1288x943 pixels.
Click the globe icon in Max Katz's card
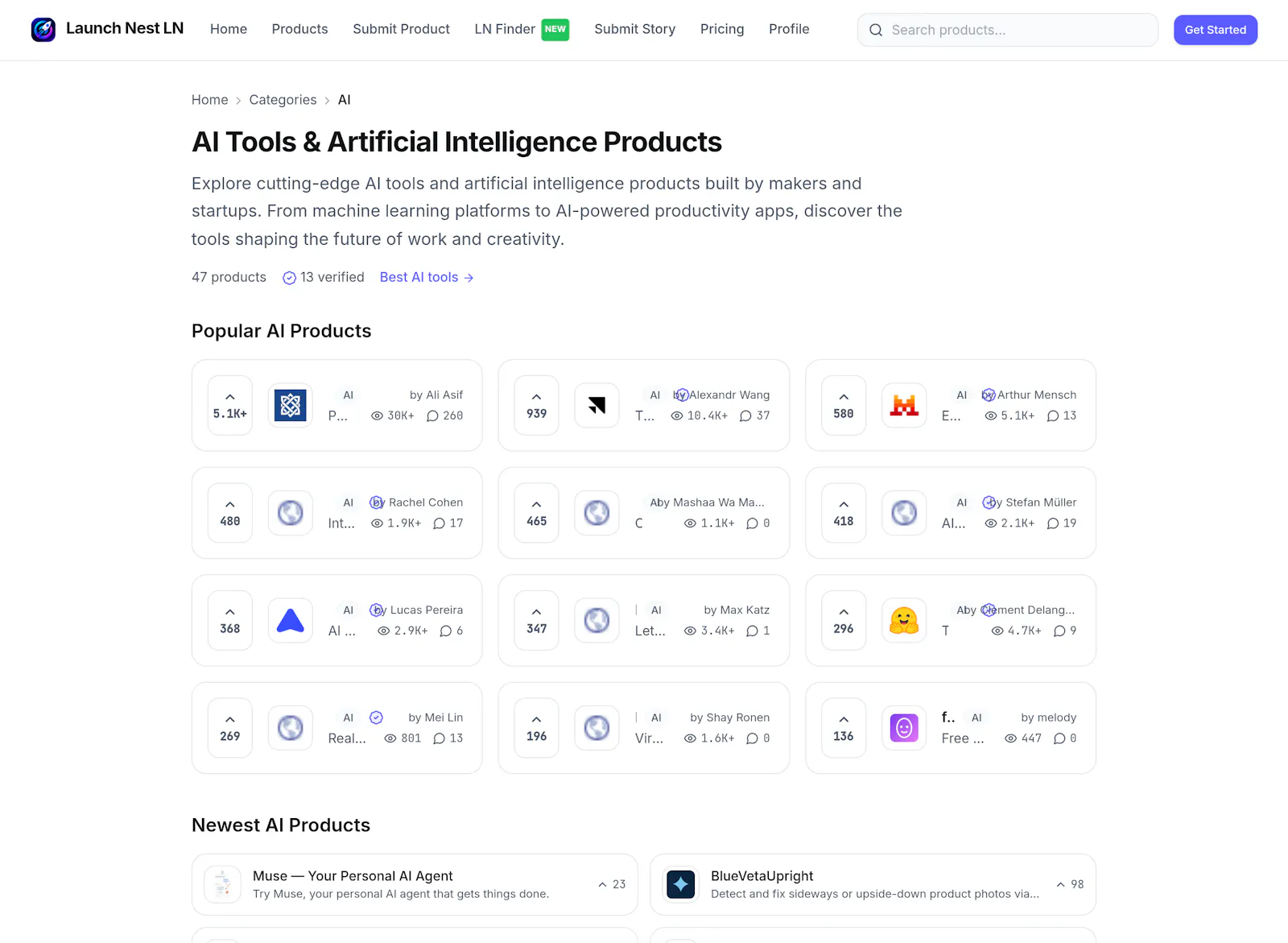click(x=597, y=621)
